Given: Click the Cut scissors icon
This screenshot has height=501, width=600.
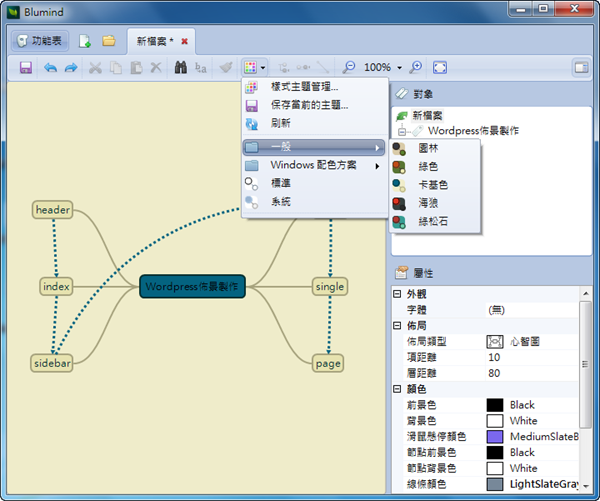Looking at the screenshot, I should [x=95, y=68].
